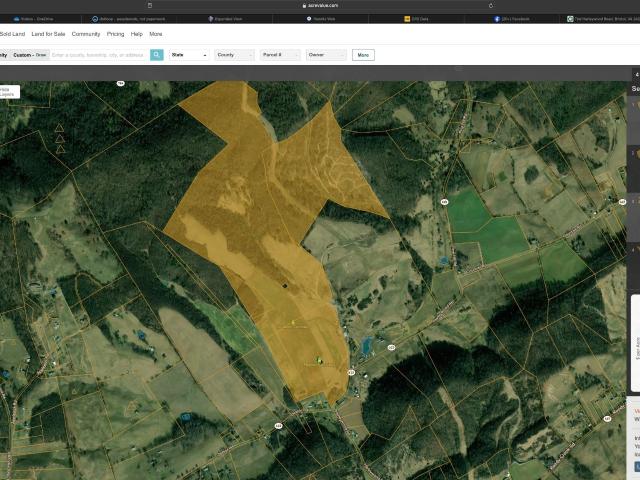Go to the Pricing page

pyautogui.click(x=116, y=34)
